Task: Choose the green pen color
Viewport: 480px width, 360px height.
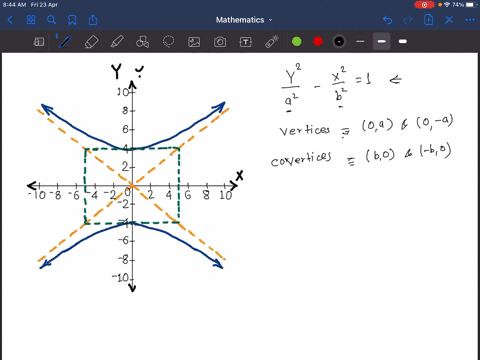Action: point(296,41)
